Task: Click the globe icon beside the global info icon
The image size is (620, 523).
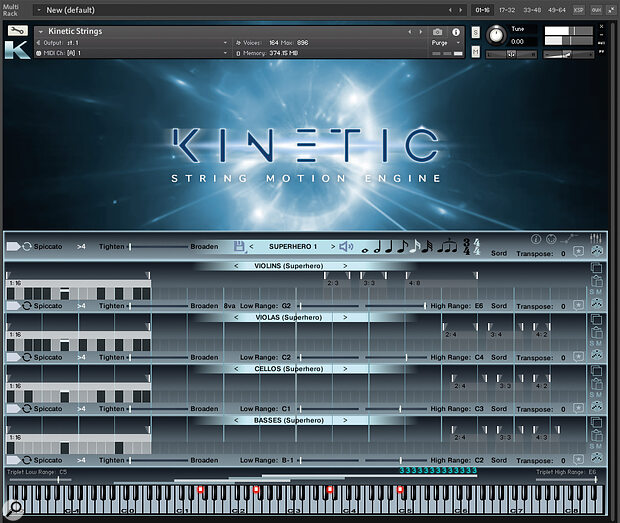Action: click(551, 239)
